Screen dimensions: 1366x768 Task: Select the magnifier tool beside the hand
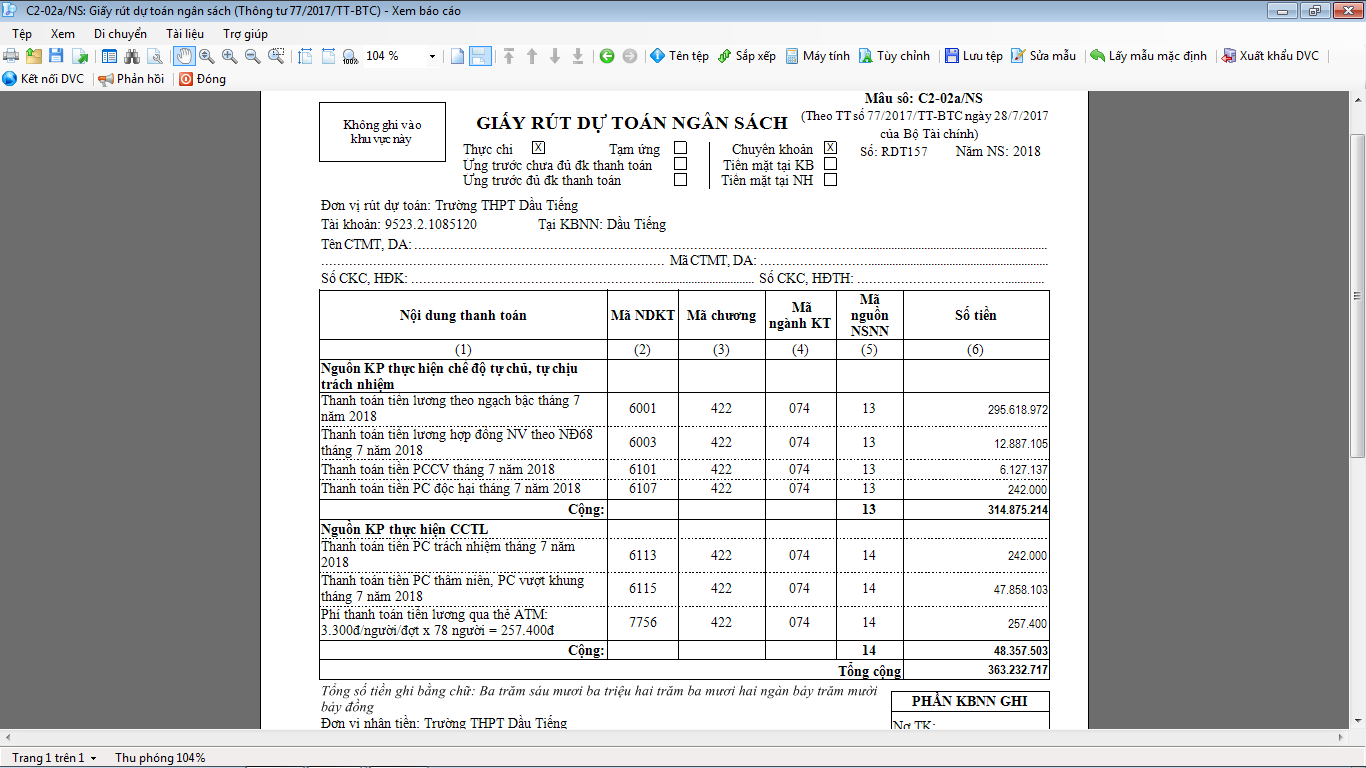206,56
